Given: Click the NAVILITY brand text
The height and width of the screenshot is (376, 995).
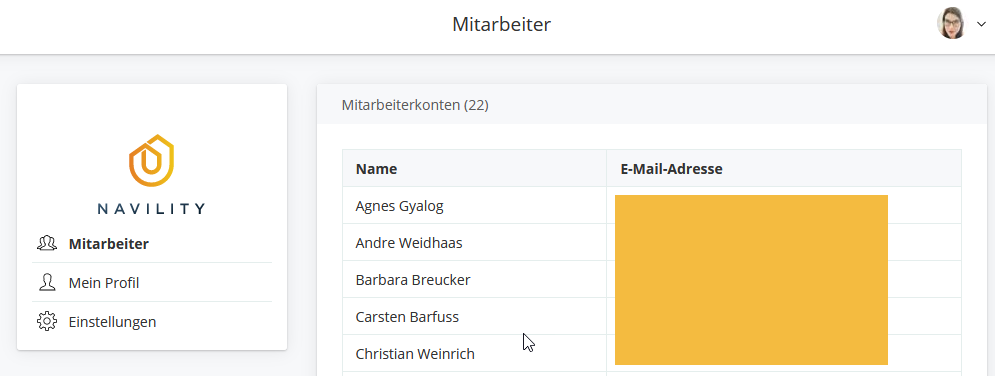Looking at the screenshot, I should (x=152, y=208).
